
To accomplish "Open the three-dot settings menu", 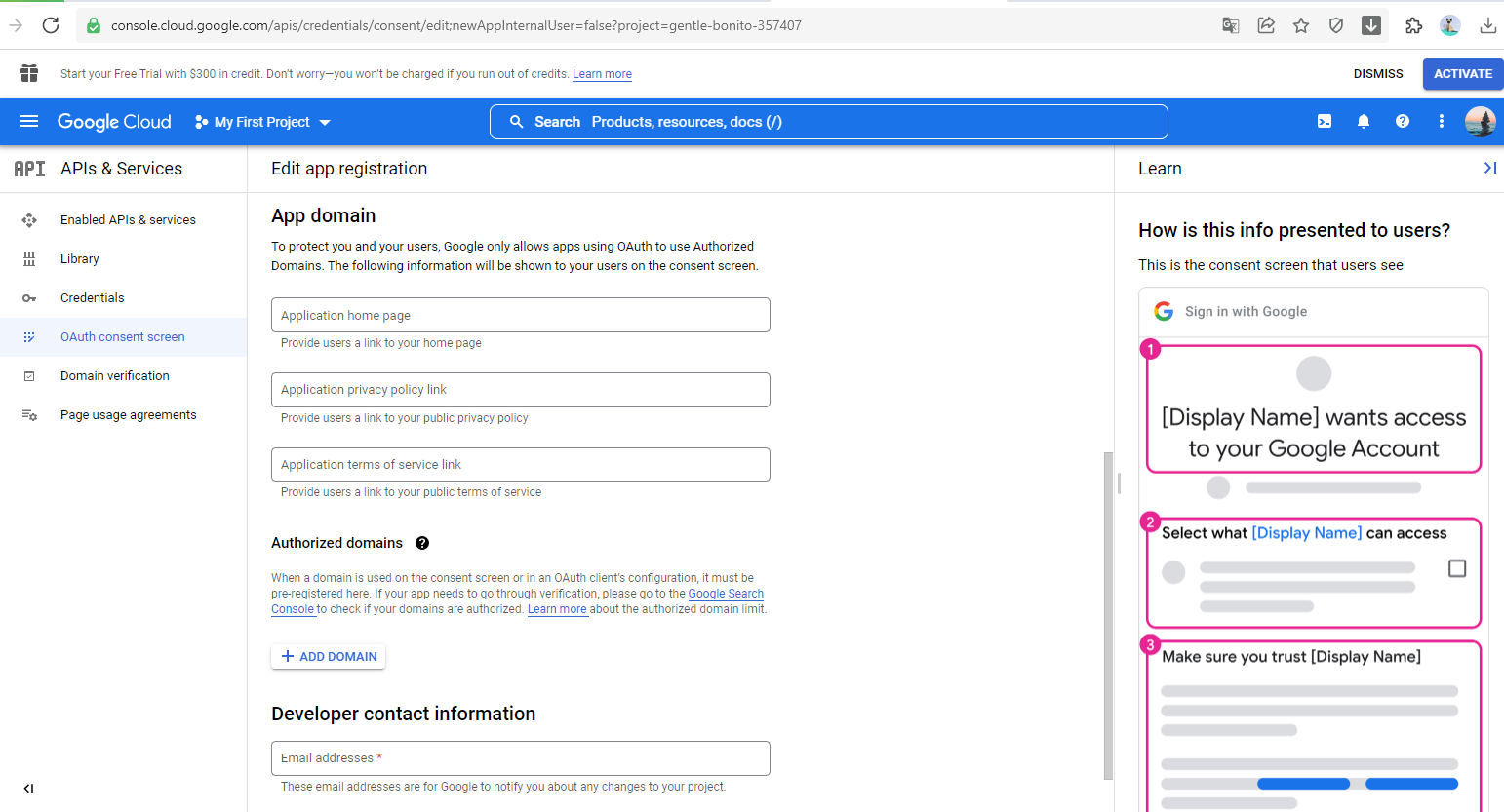I will click(x=1442, y=122).
